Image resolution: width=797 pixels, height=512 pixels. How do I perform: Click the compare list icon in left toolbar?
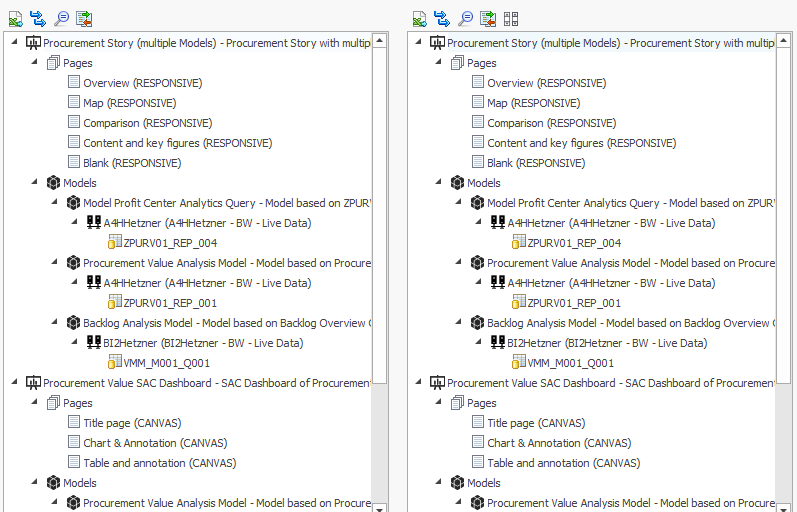tap(84, 18)
